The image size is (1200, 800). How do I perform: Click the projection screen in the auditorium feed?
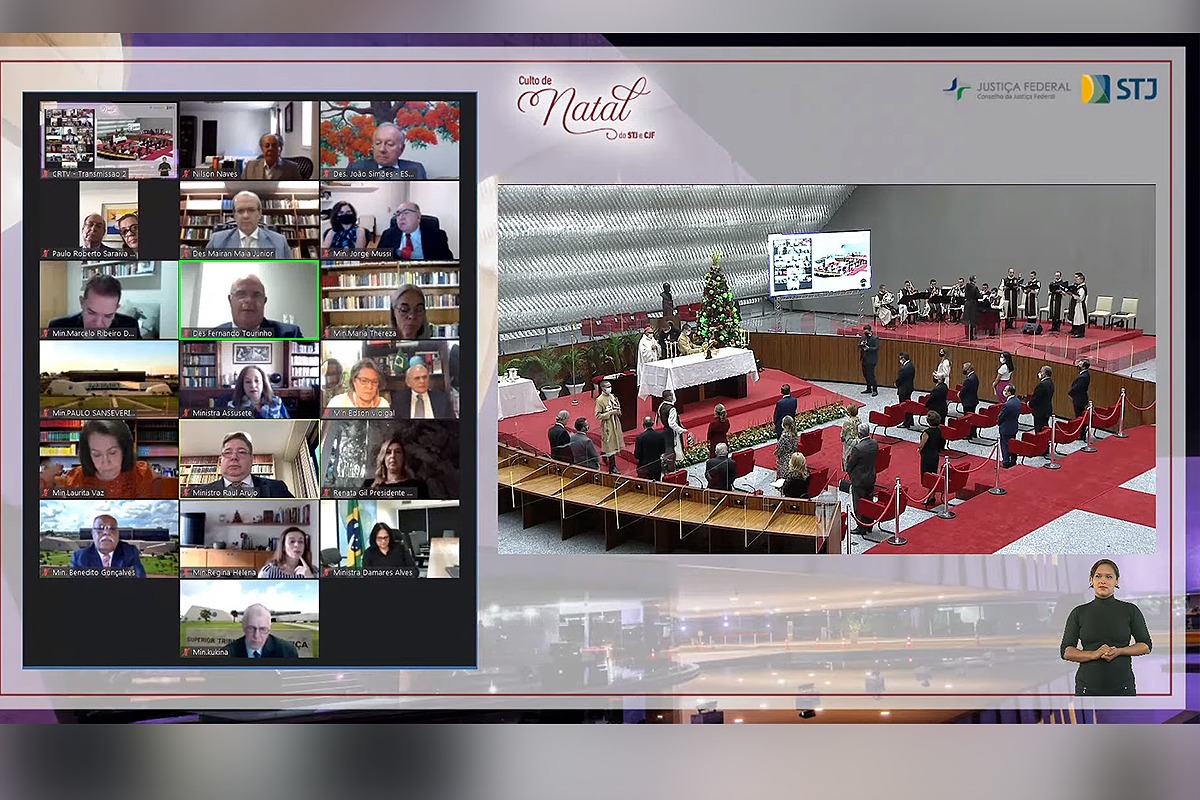818,263
